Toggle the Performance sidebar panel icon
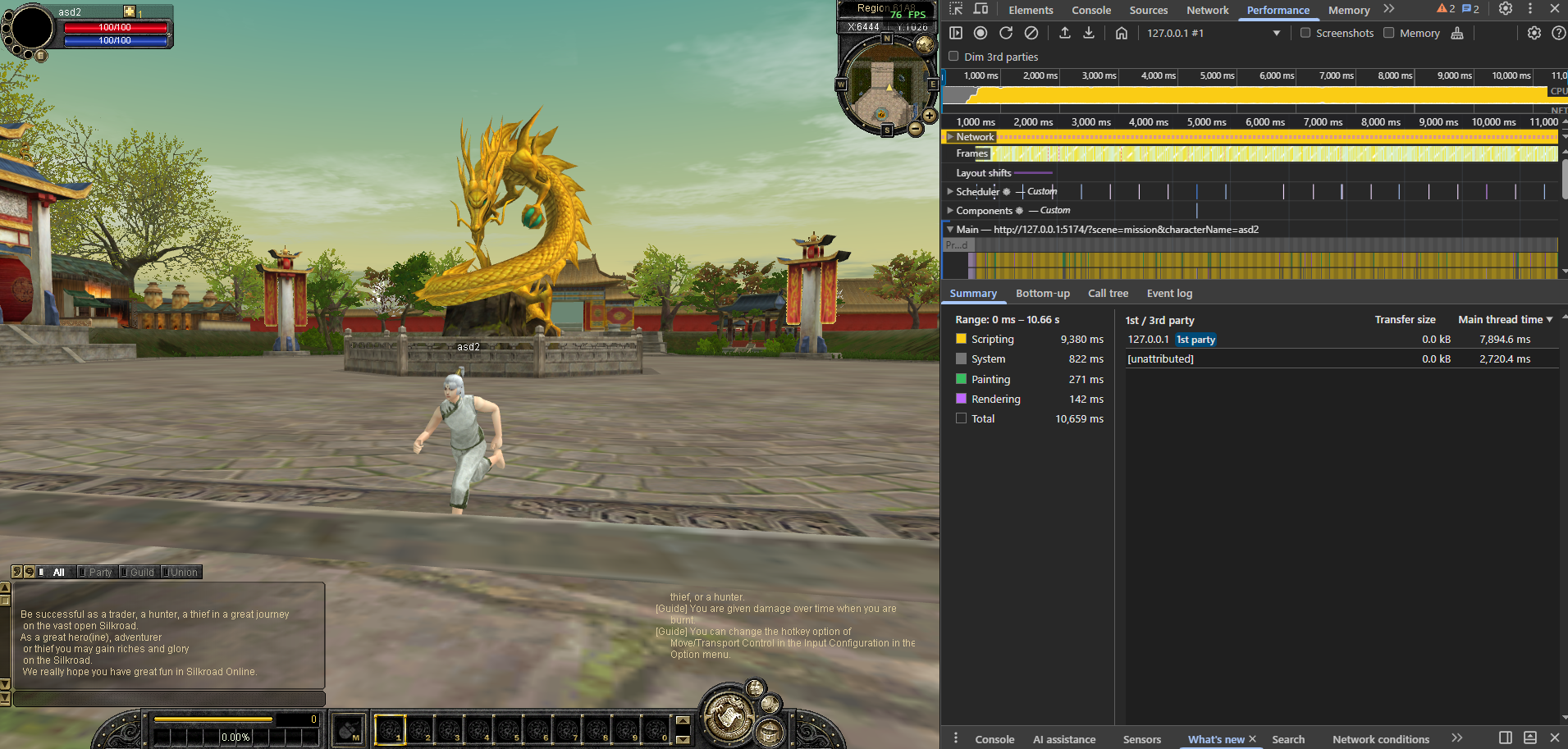 pyautogui.click(x=956, y=33)
